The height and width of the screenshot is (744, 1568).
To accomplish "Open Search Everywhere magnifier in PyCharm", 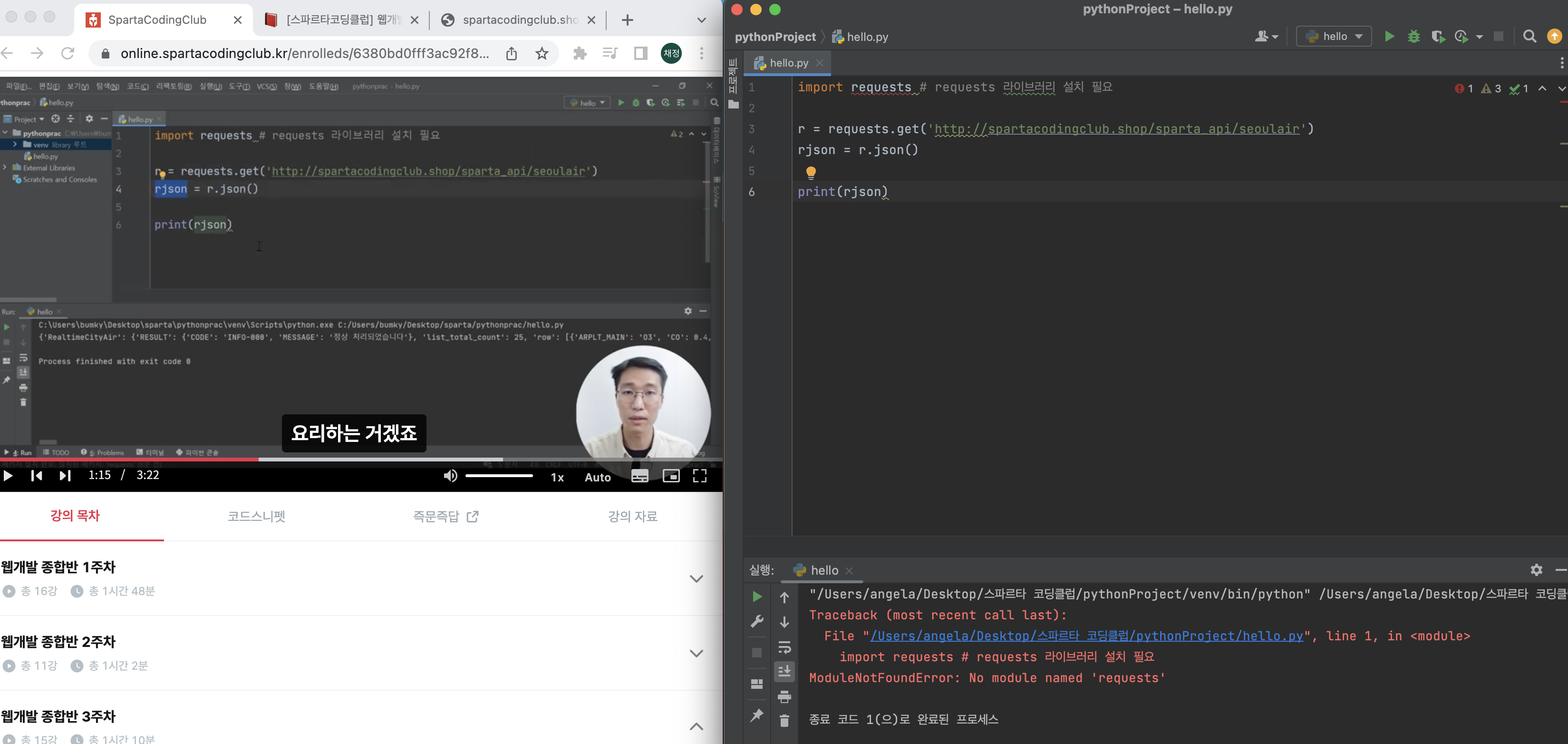I will coord(1529,37).
